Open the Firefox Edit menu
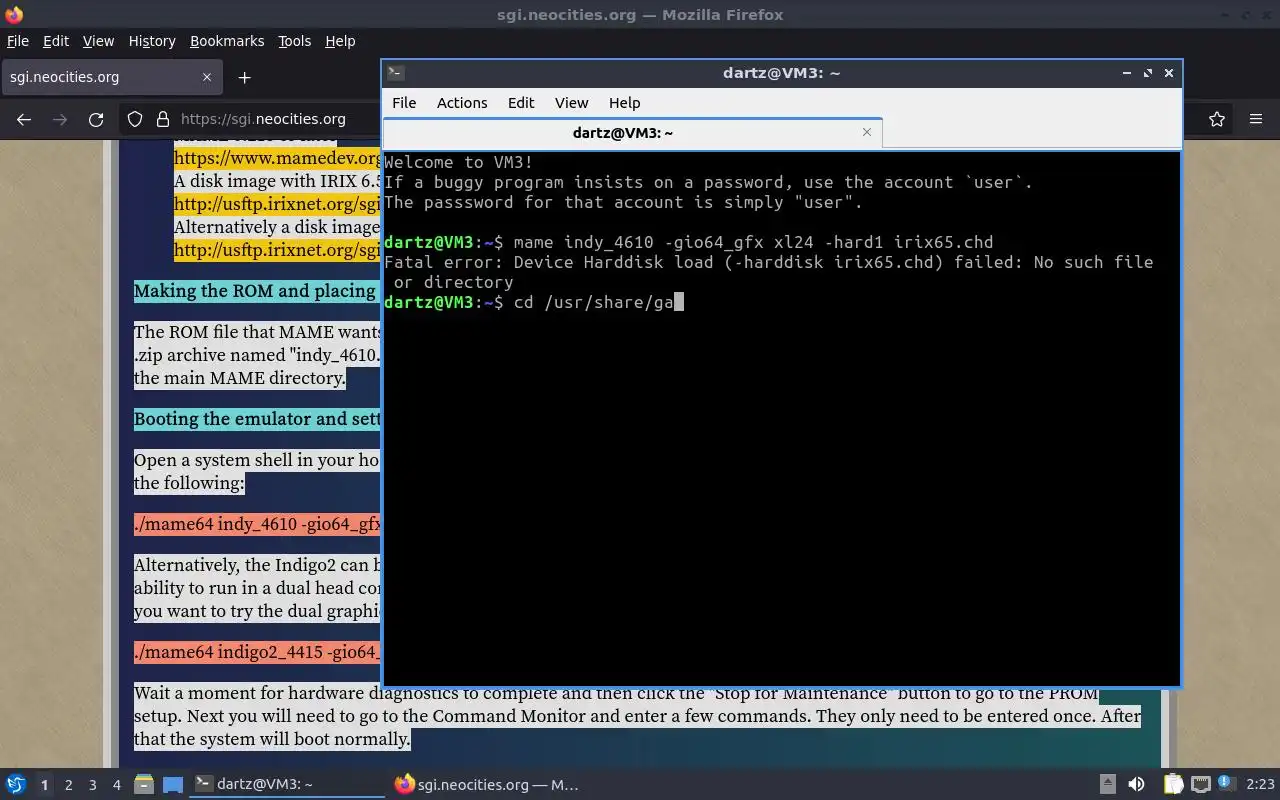The image size is (1280, 800). [x=56, y=41]
